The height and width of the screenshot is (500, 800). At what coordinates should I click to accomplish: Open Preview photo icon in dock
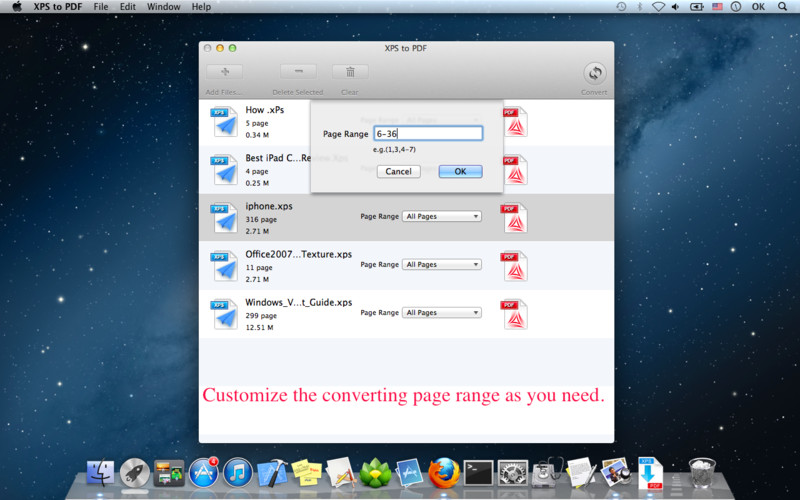[x=615, y=472]
